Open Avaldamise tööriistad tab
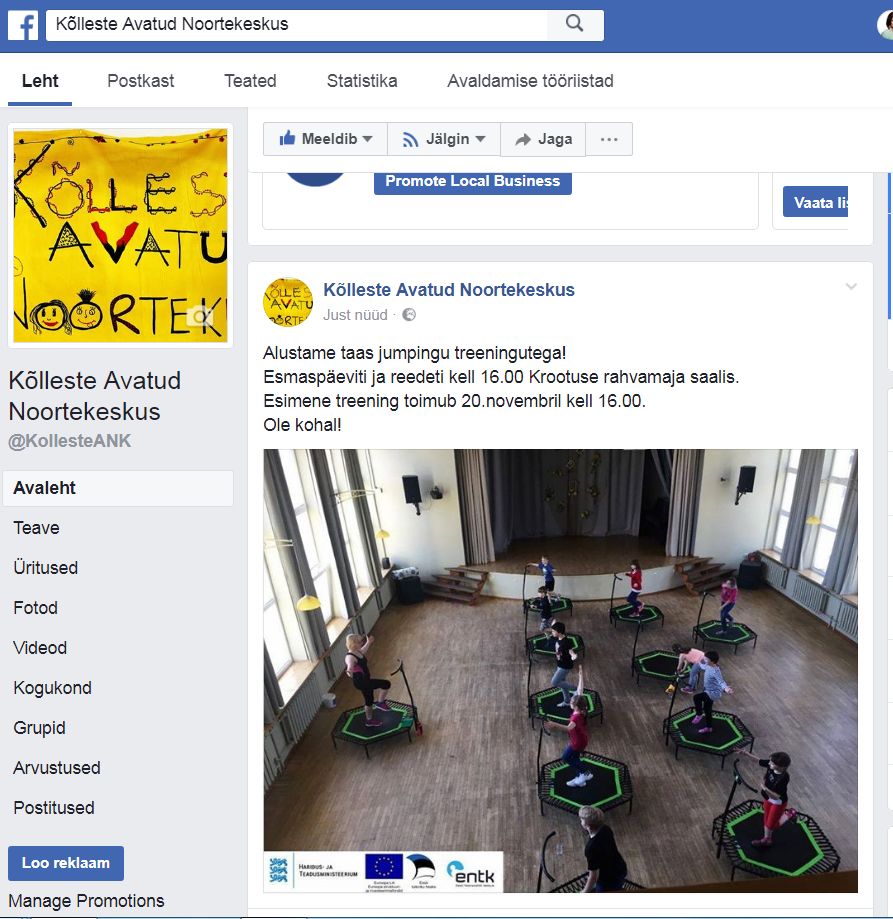The image size is (893, 919). [530, 81]
